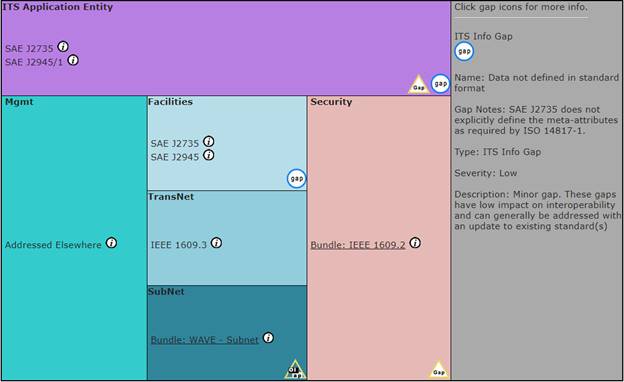Image resolution: width=624 pixels, height=382 pixels.
Task: Open info icon beside SAE J2735 in ITS Application Entity
Action: point(63,47)
